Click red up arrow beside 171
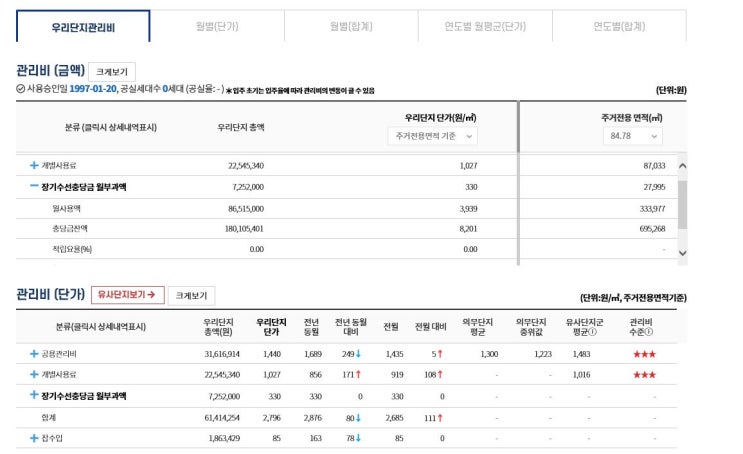The image size is (743, 454). pos(358,374)
